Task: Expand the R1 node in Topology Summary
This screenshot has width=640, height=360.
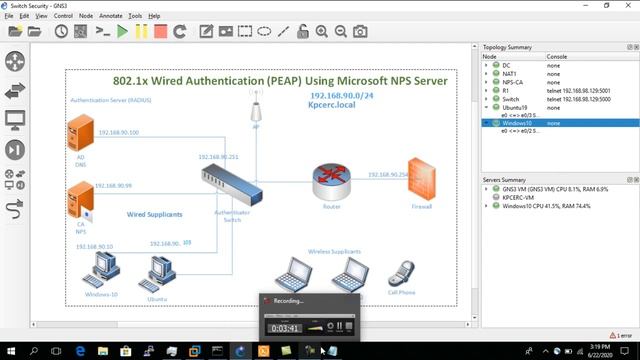Action: pyautogui.click(x=486, y=91)
